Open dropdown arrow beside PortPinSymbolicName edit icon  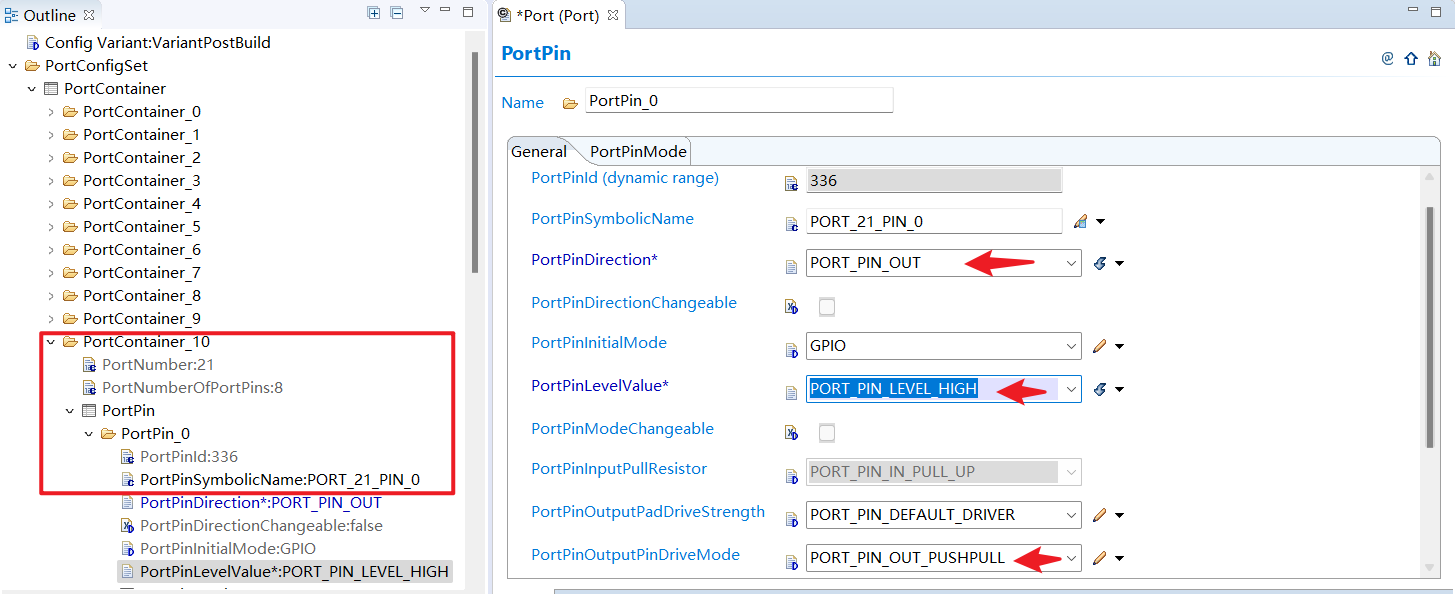coord(1100,222)
